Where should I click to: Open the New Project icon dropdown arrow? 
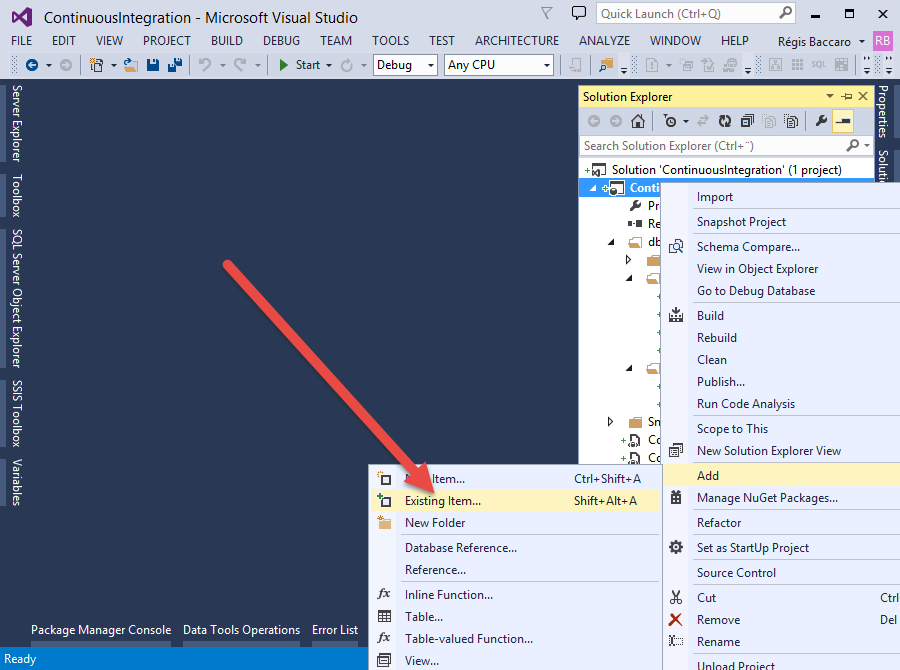114,65
